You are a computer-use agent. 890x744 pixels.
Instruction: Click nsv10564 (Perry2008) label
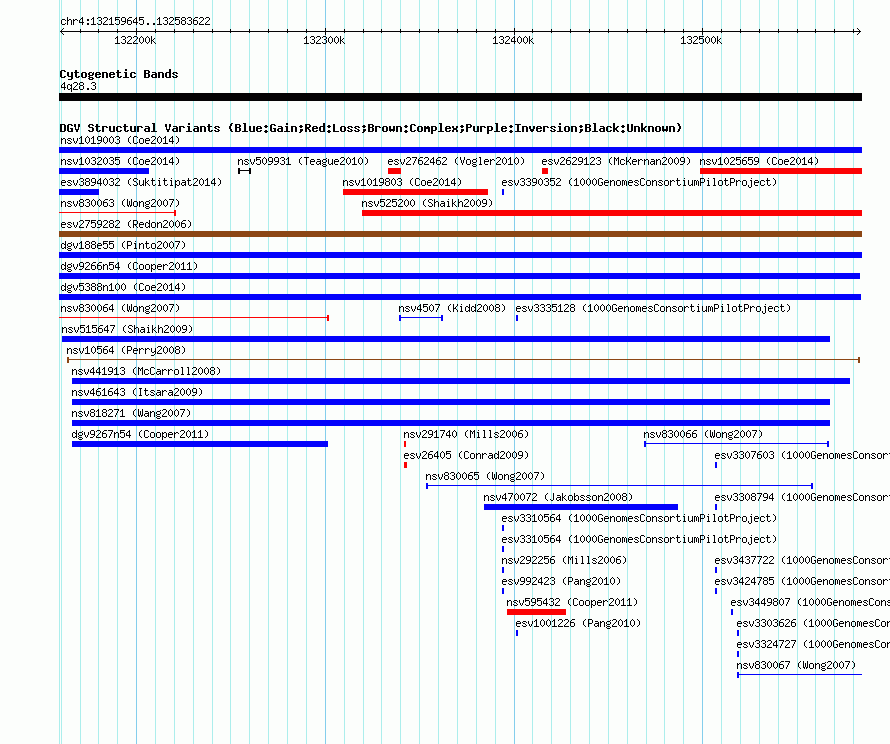(126, 350)
